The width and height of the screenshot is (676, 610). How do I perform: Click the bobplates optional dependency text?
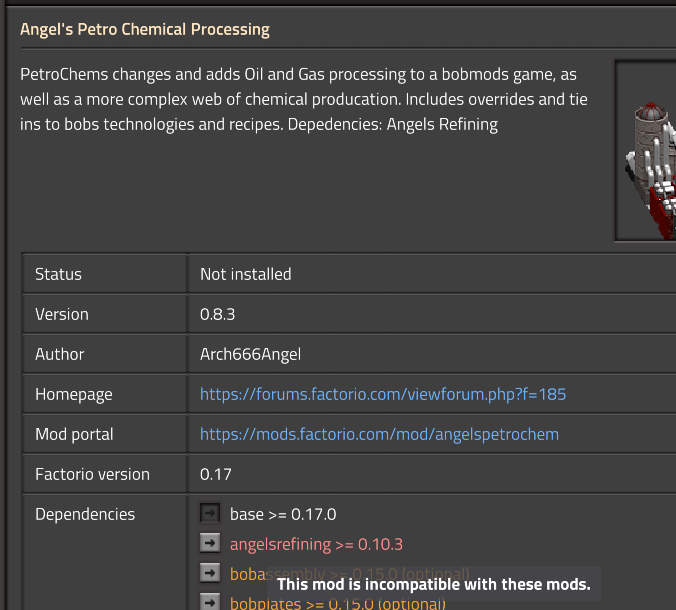click(x=338, y=603)
